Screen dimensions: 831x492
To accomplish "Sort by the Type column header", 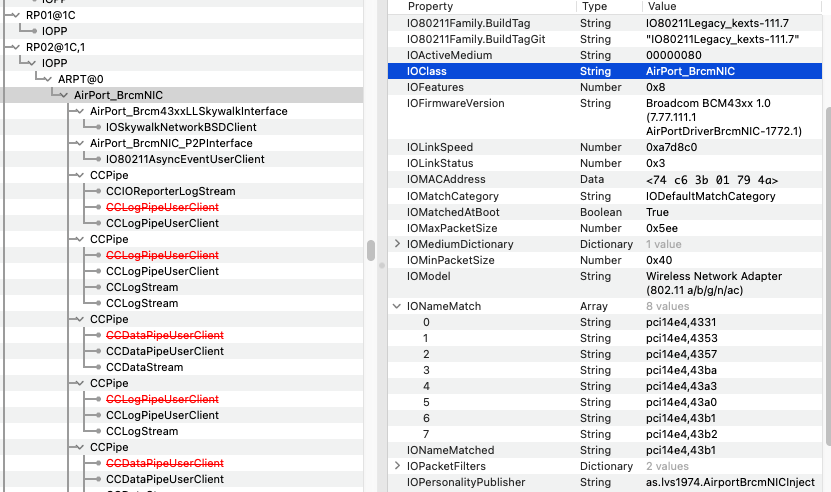I will pos(594,6).
